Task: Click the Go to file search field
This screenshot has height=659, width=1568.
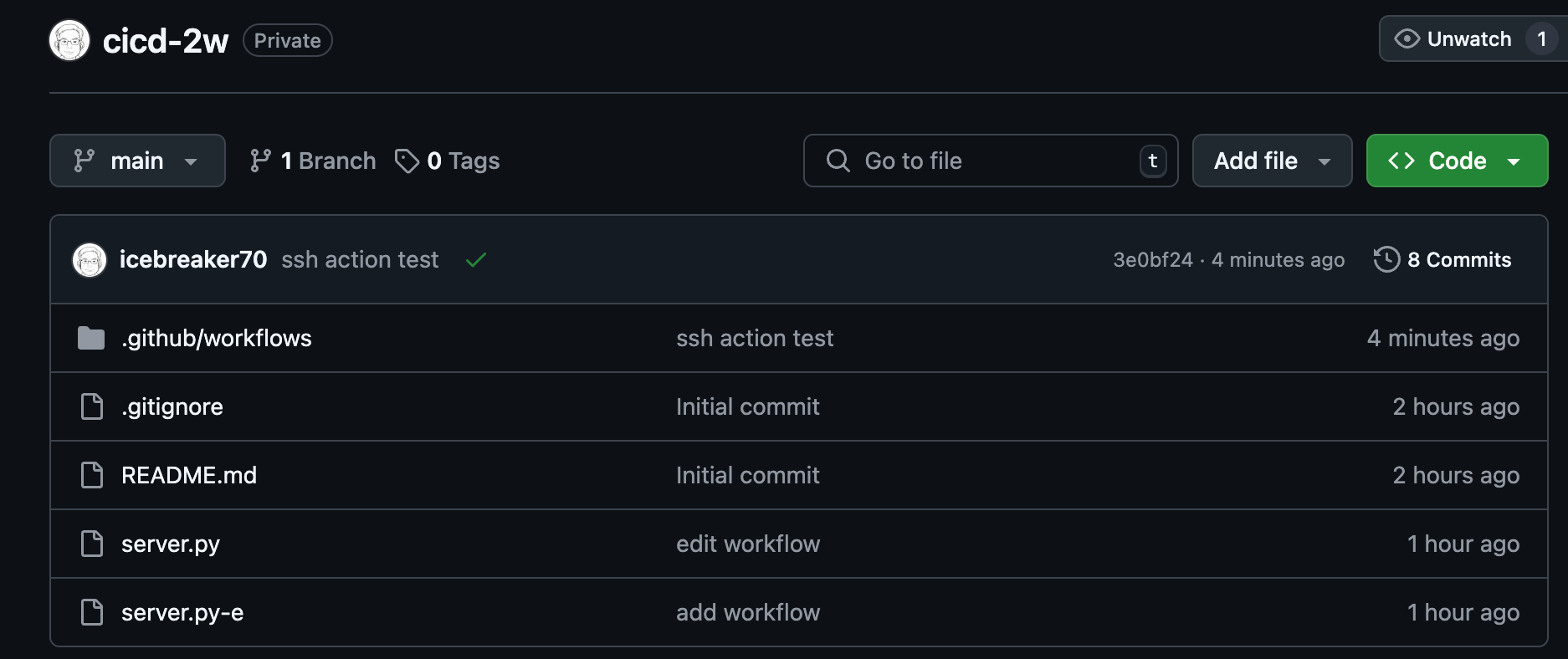Action: tap(990, 161)
